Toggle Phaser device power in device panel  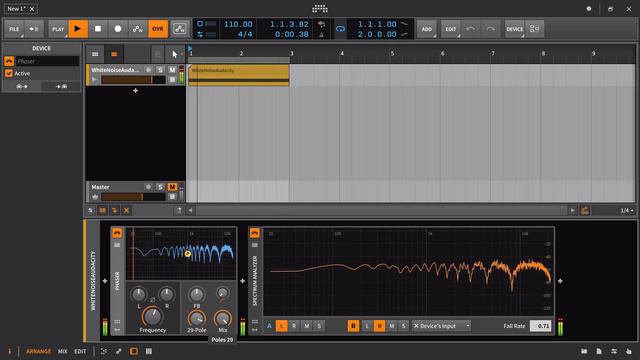coord(117,233)
